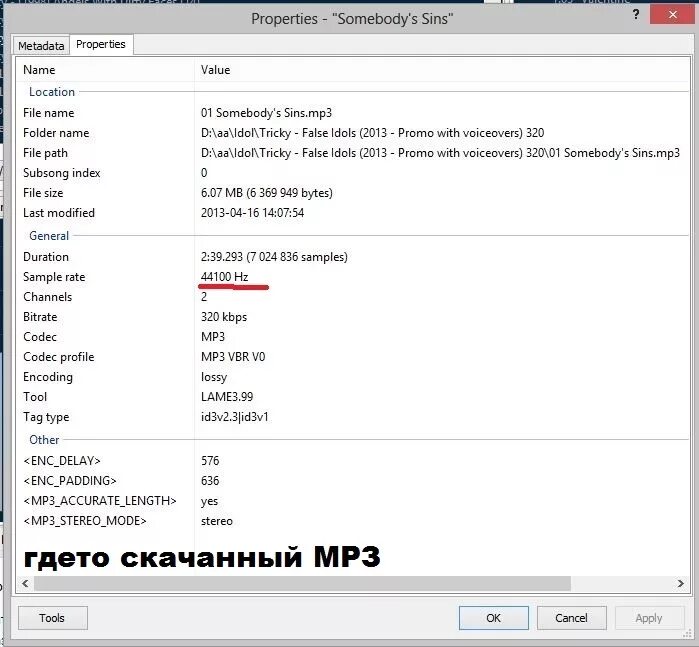Click the horizontal scrollbar thumb

pyautogui.click(x=302, y=583)
